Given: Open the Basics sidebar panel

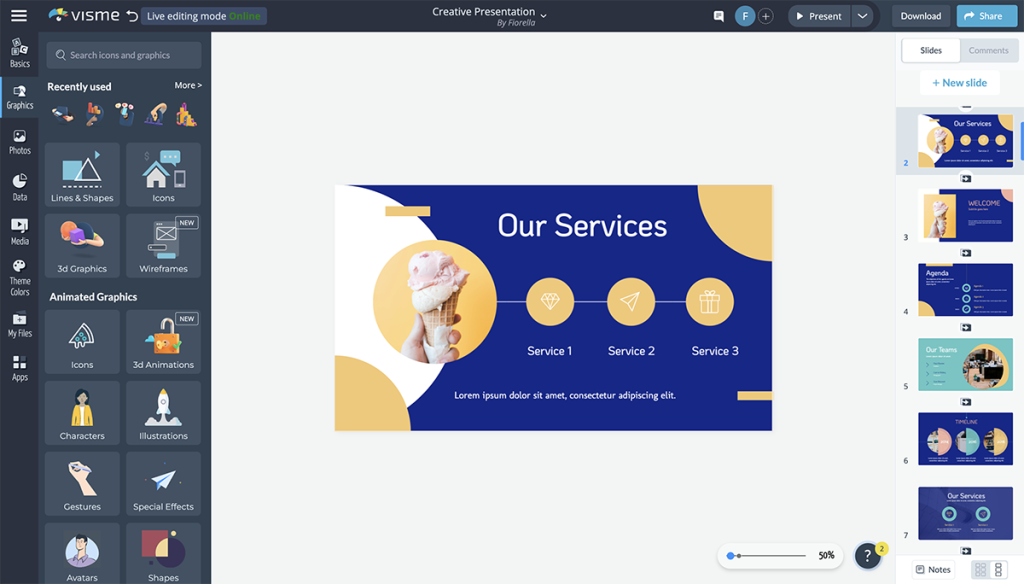Looking at the screenshot, I should pos(19,53).
